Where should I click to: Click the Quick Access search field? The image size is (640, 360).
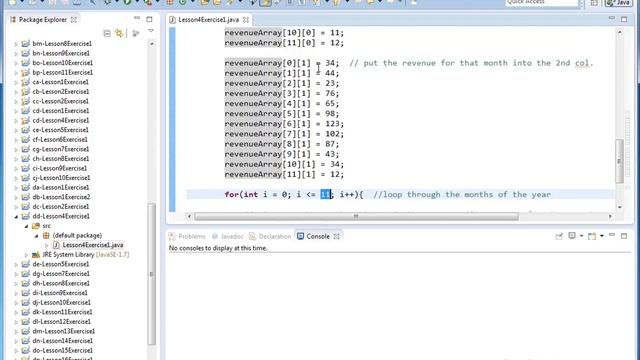[542, 3]
